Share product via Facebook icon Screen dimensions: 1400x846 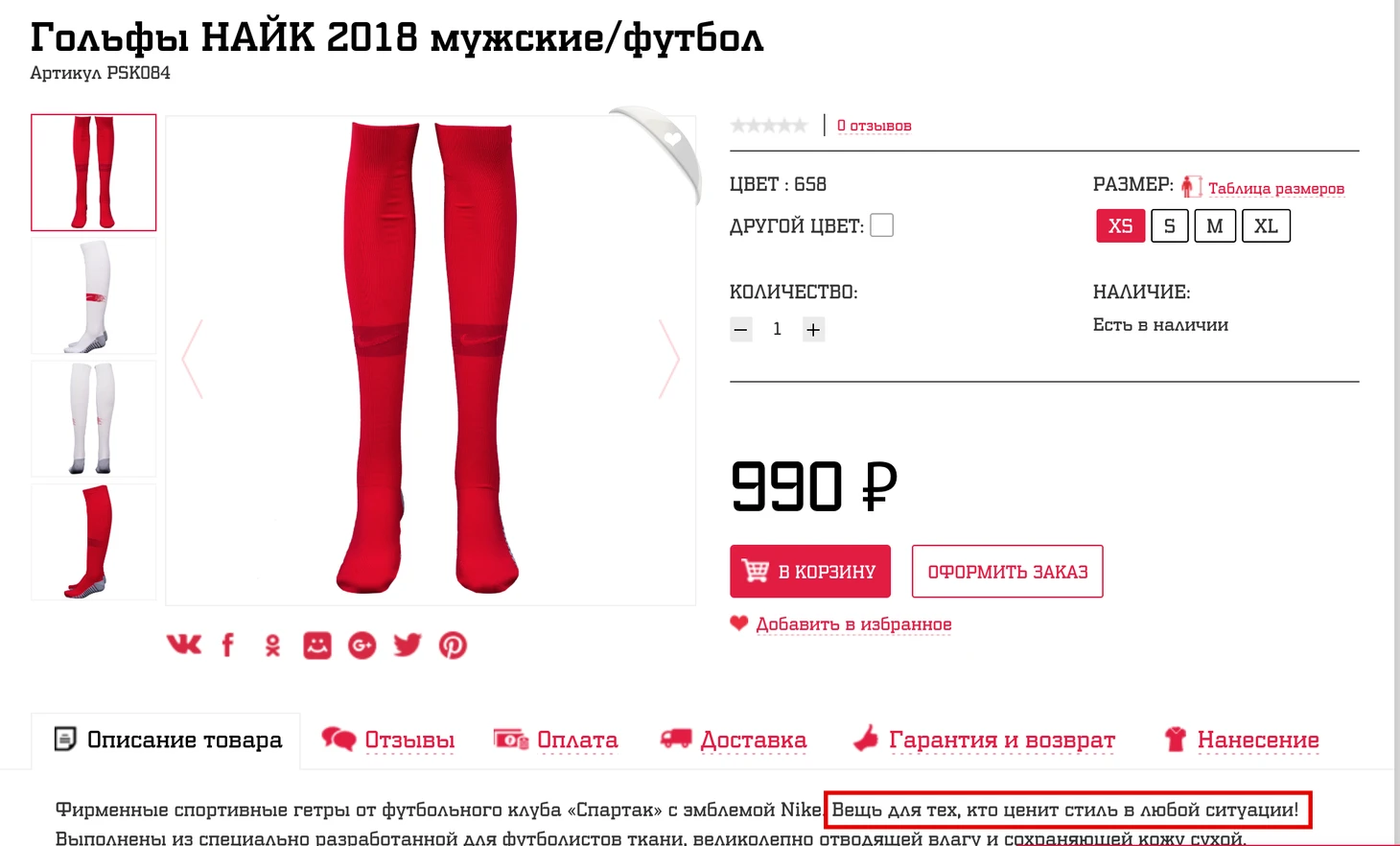click(x=228, y=645)
